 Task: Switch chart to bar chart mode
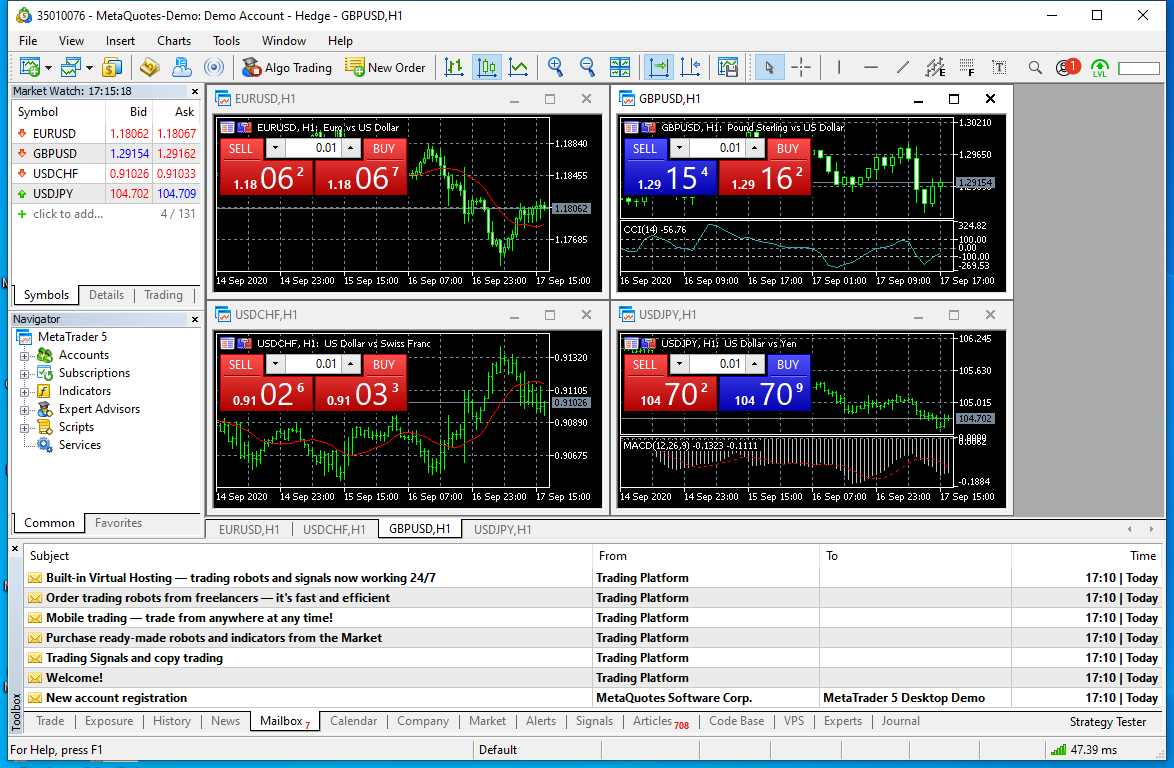[x=454, y=67]
